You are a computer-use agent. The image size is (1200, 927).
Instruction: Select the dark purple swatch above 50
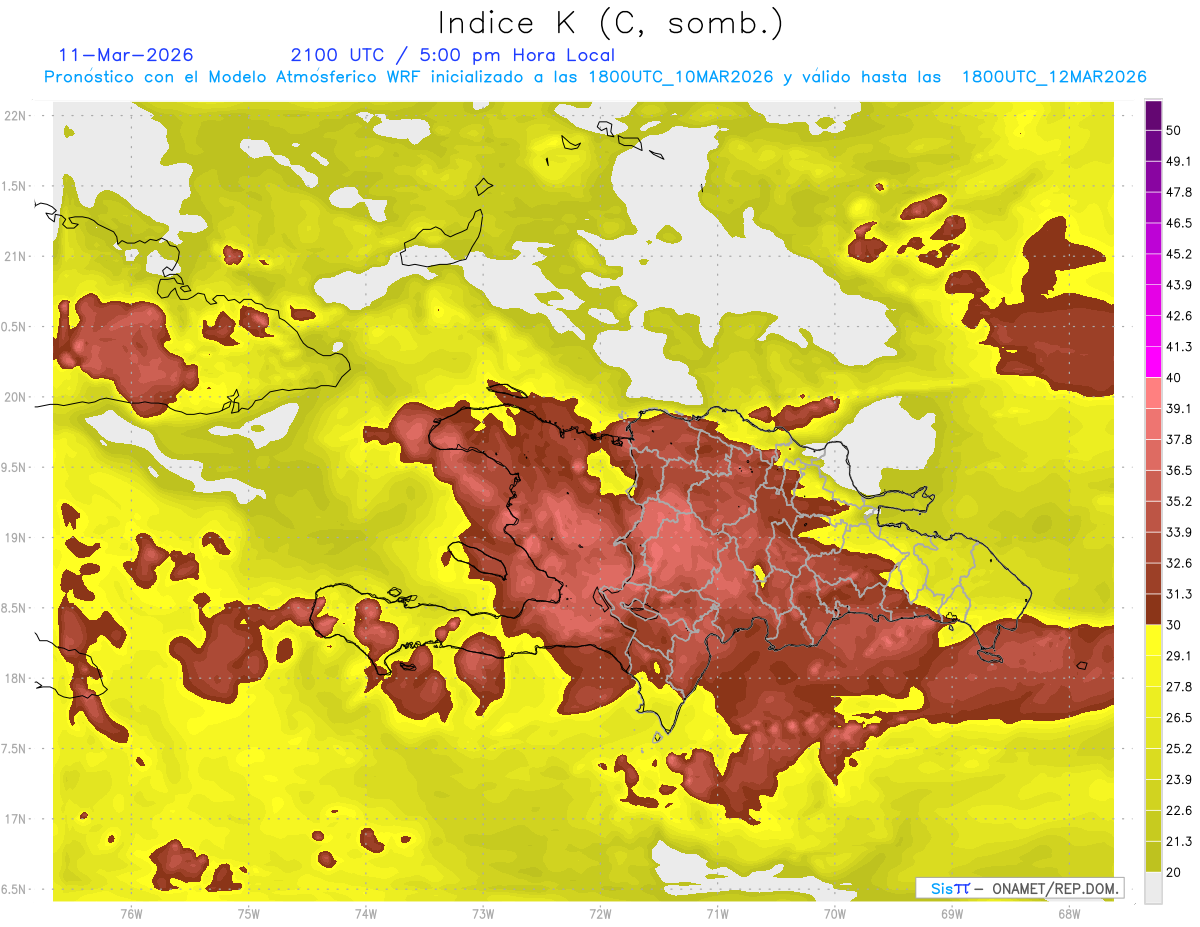[x=1153, y=115]
